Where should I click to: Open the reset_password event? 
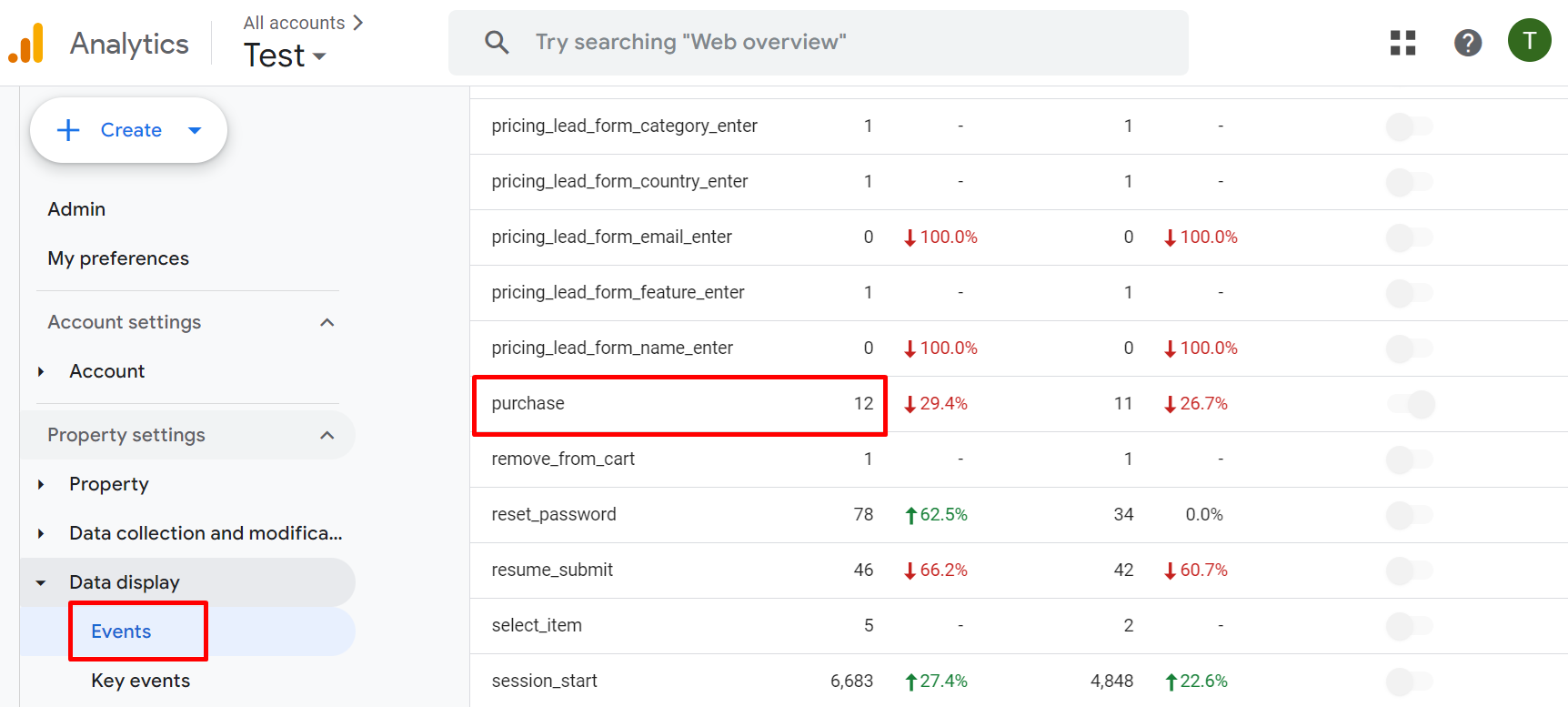click(553, 514)
